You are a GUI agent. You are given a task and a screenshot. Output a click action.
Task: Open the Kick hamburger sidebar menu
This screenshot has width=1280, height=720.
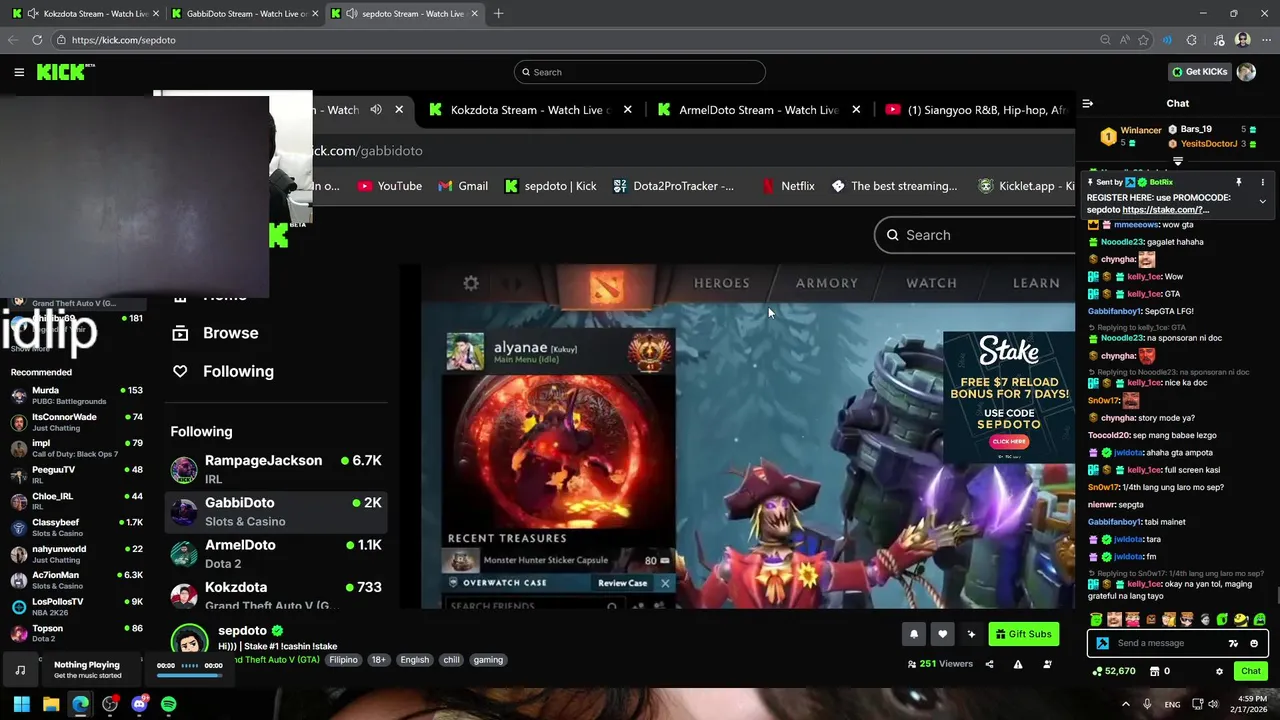(19, 72)
